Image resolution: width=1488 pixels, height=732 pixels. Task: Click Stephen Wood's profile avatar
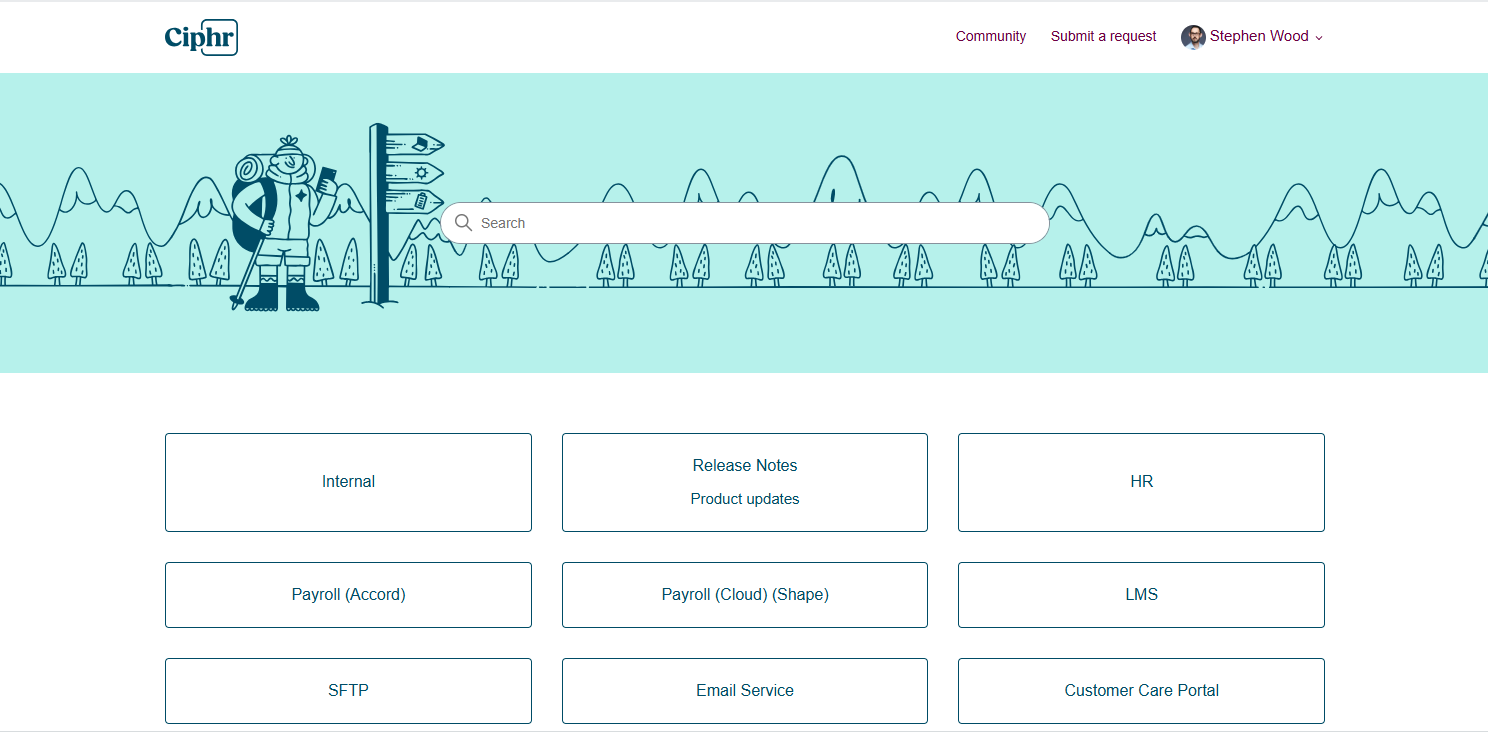coord(1193,37)
